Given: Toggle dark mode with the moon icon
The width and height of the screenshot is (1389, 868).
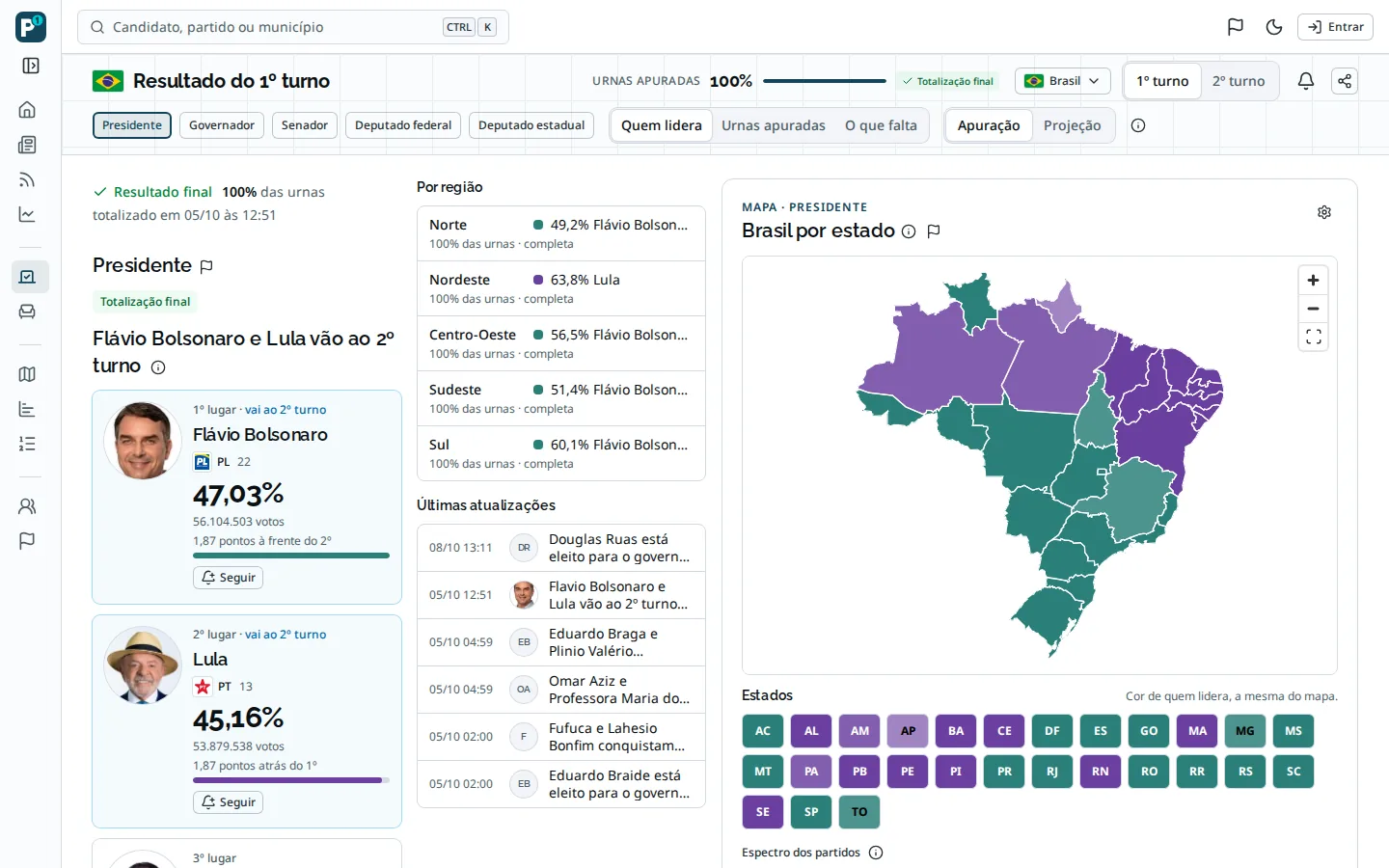Looking at the screenshot, I should click(1274, 27).
